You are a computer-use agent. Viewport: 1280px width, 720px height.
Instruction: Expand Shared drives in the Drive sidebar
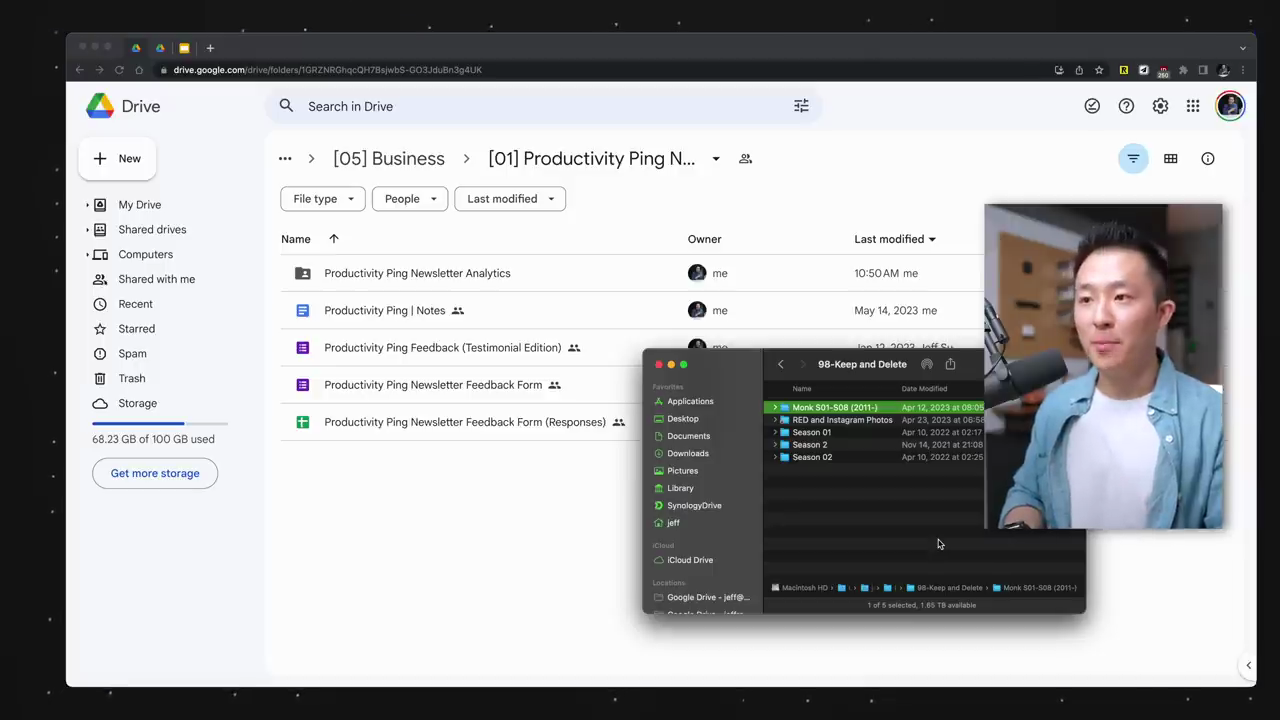pos(87,230)
